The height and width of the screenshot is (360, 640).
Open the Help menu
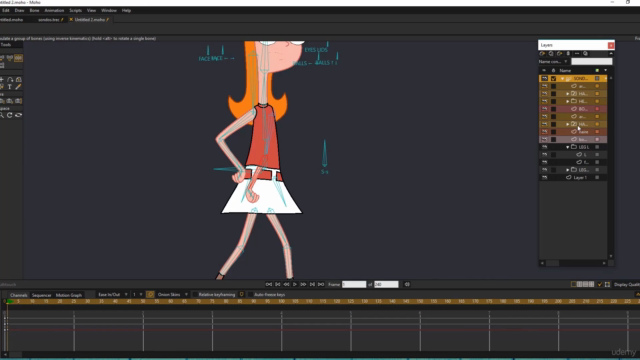[126, 10]
